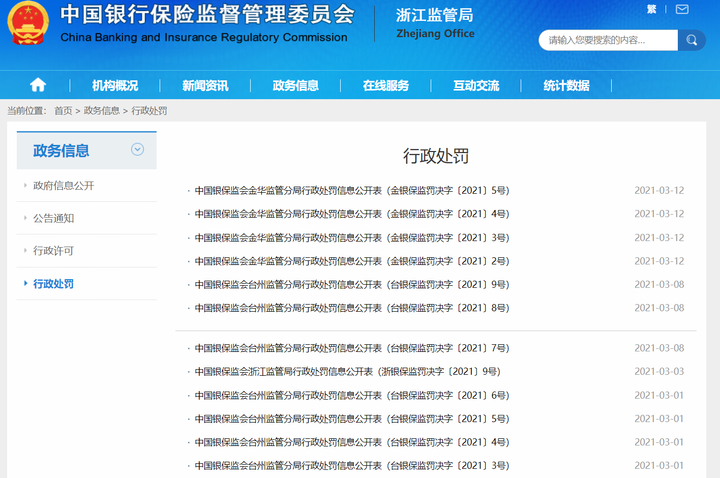Screen dimensions: 720x478
Task: Open the 互动交流 menu
Action: (x=476, y=86)
